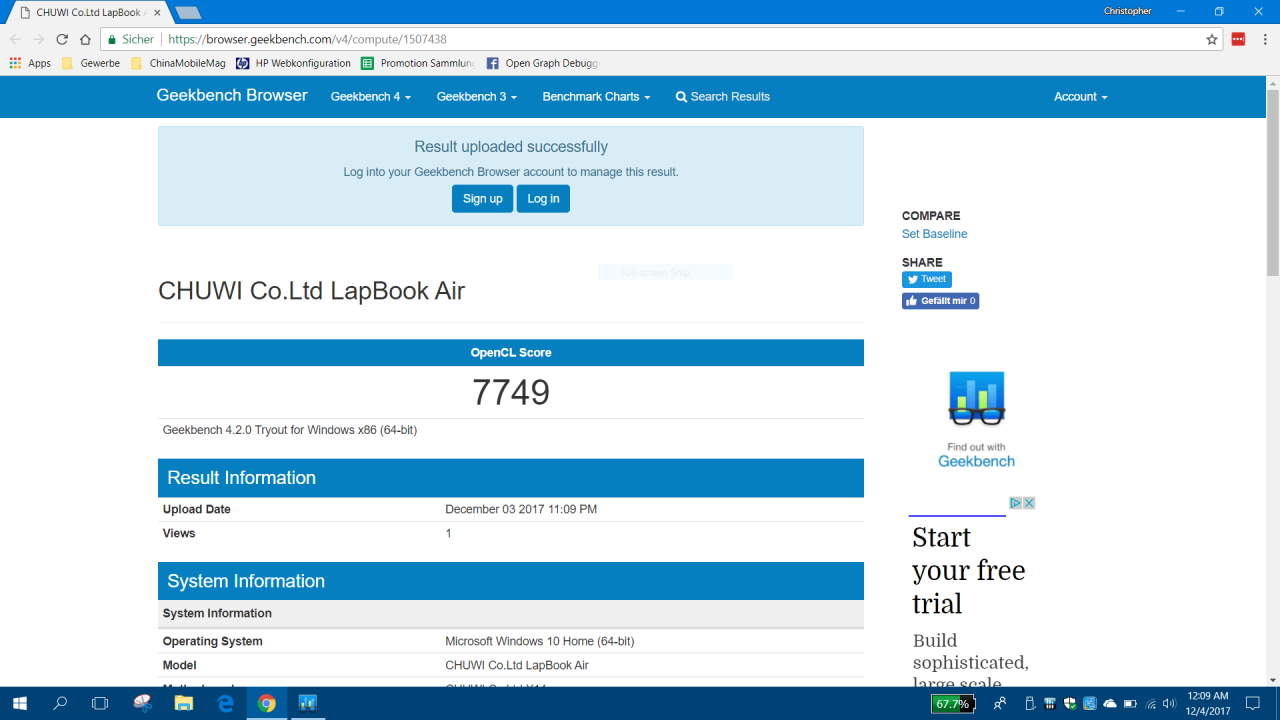Close the ad with the X icon

[1028, 503]
